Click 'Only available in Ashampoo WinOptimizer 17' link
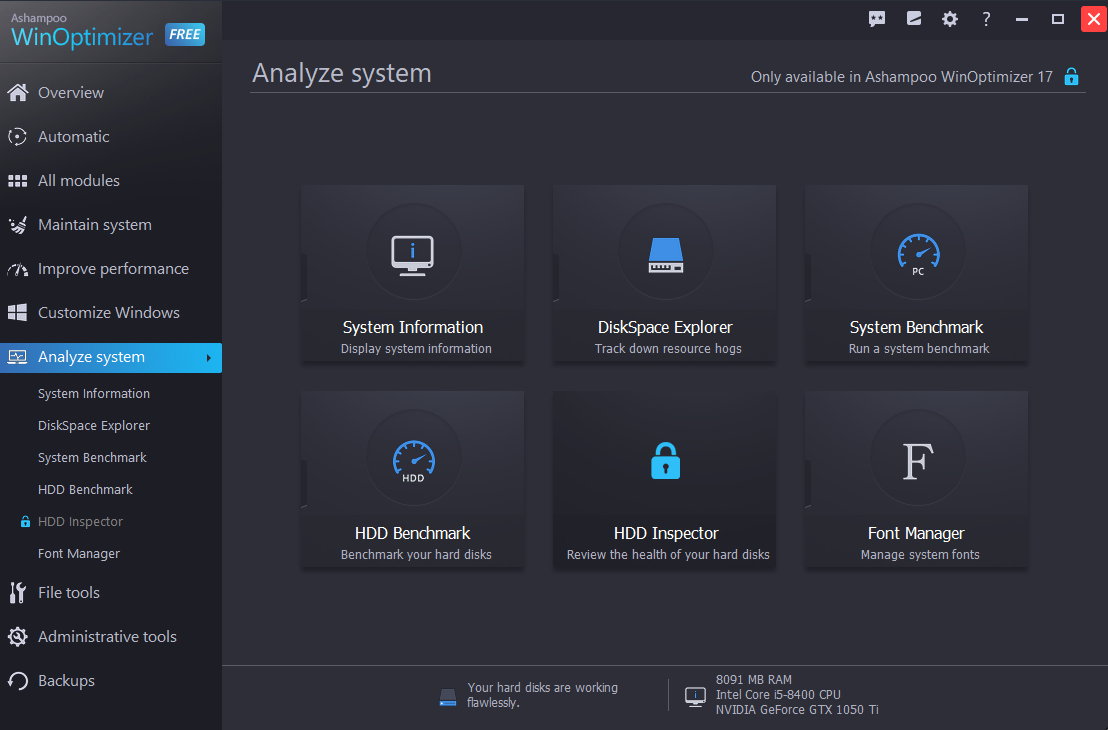The image size is (1108, 730). (902, 77)
